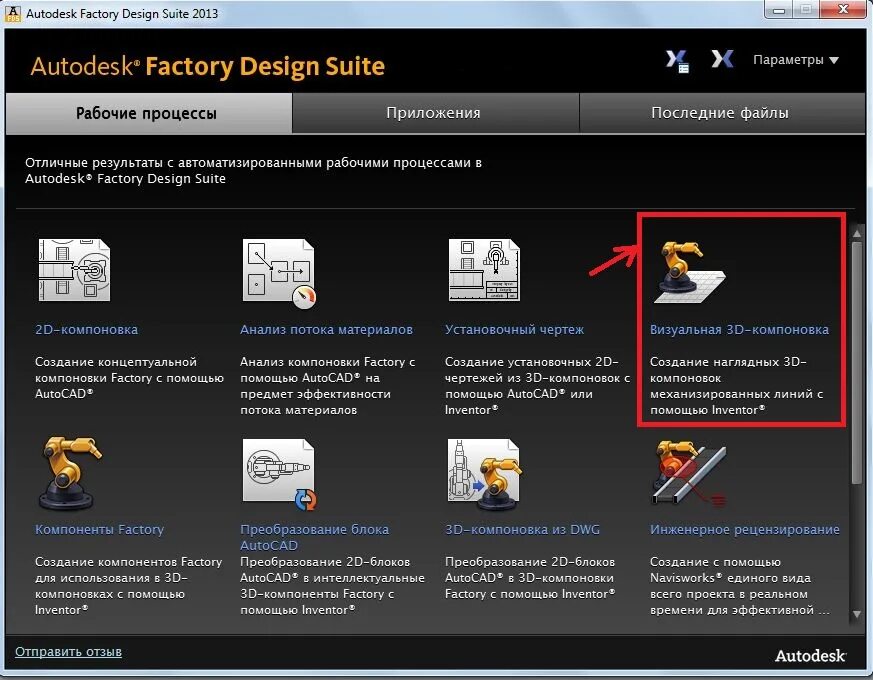
Task: Click the Autodesk Exchange icon with list badge
Action: click(677, 61)
